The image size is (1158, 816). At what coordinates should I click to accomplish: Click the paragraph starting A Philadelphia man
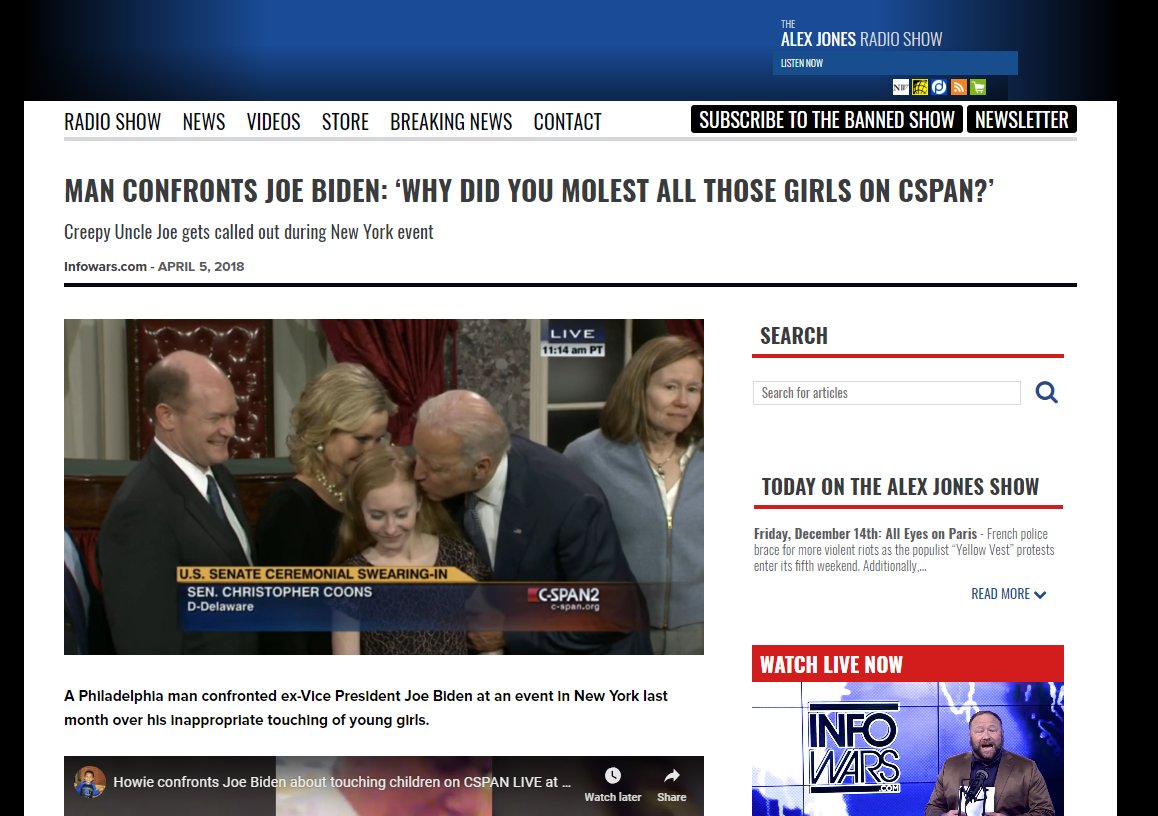tap(366, 707)
